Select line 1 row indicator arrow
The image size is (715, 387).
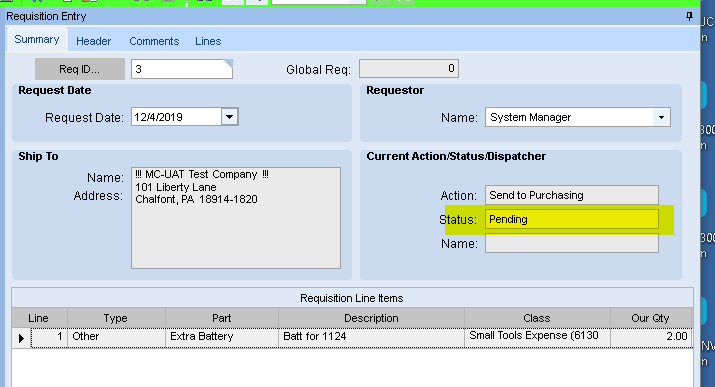tap(21, 338)
